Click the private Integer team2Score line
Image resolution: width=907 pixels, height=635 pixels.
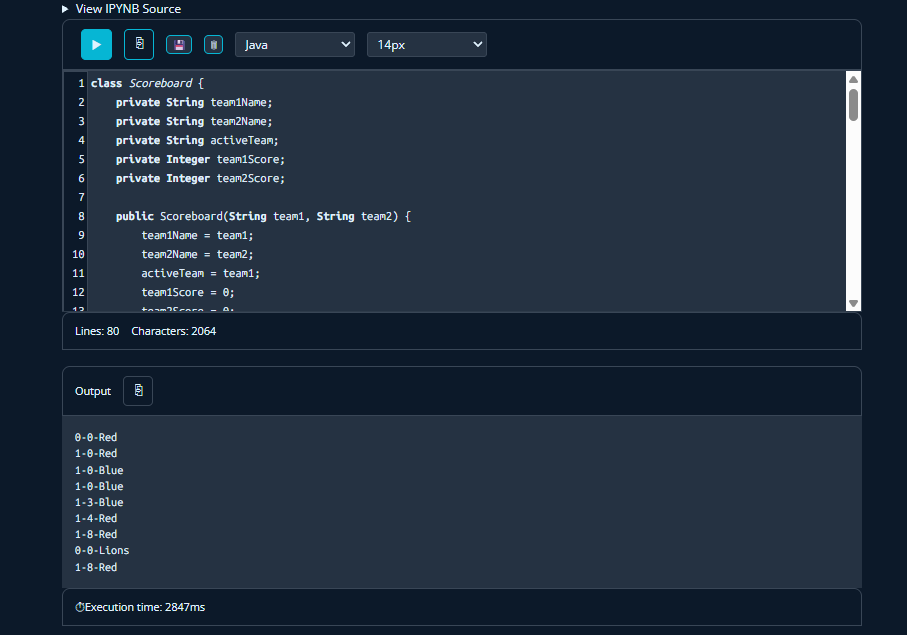(200, 178)
